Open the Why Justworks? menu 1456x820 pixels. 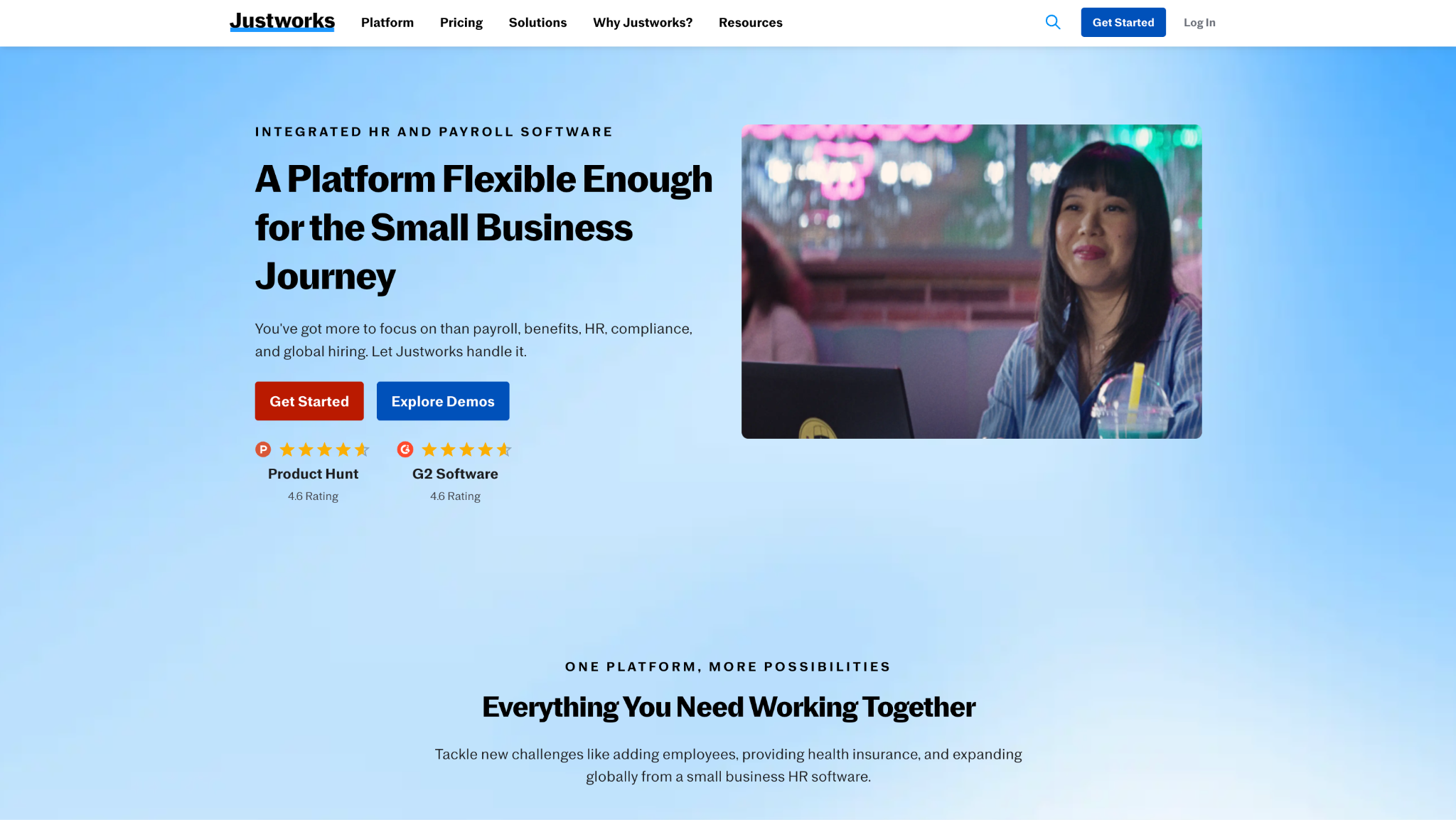click(x=643, y=23)
